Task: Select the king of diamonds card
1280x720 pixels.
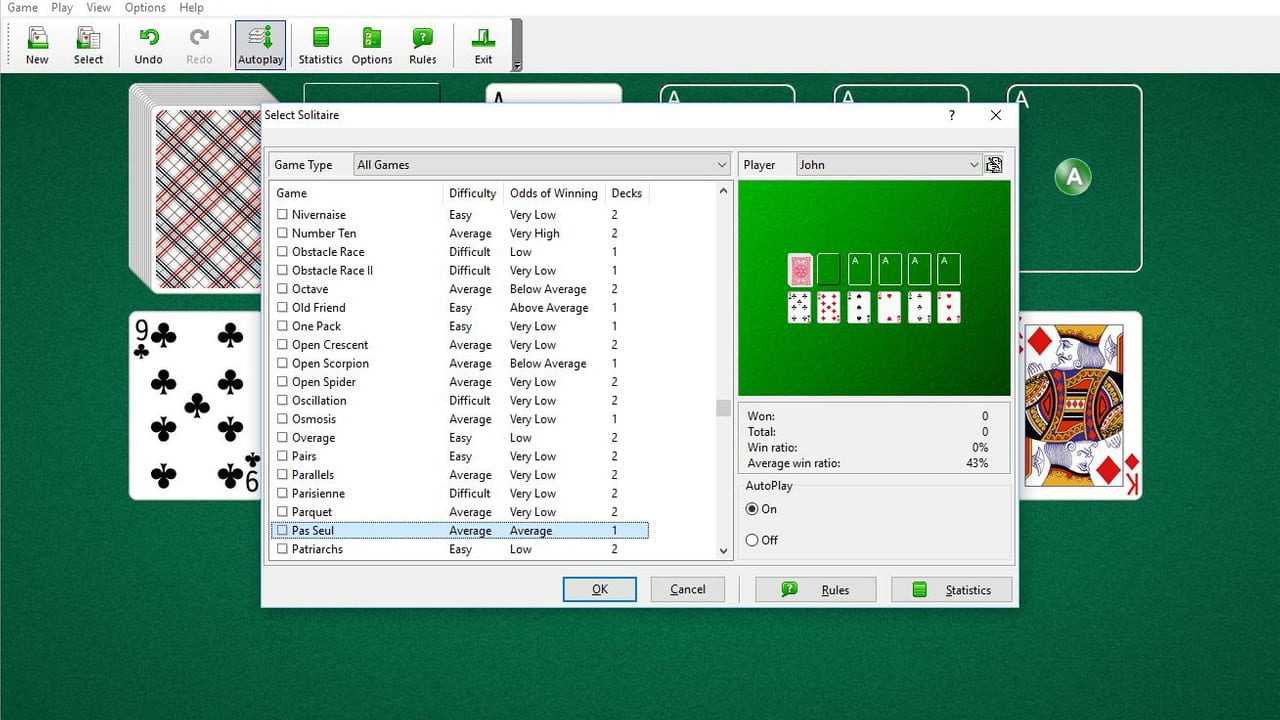Action: [1079, 405]
